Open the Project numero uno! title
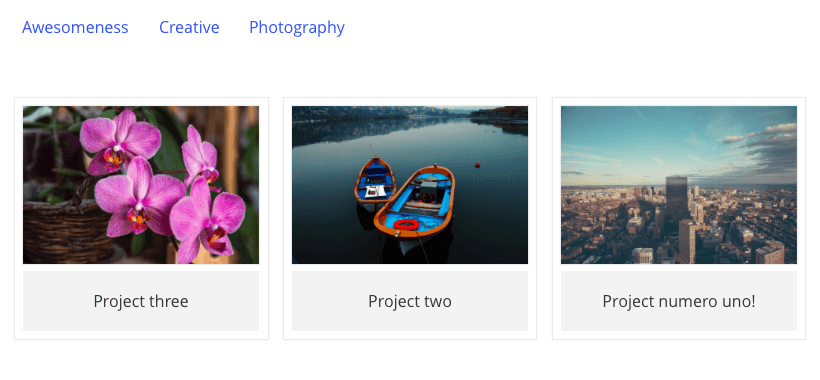The height and width of the screenshot is (380, 820). [679, 301]
